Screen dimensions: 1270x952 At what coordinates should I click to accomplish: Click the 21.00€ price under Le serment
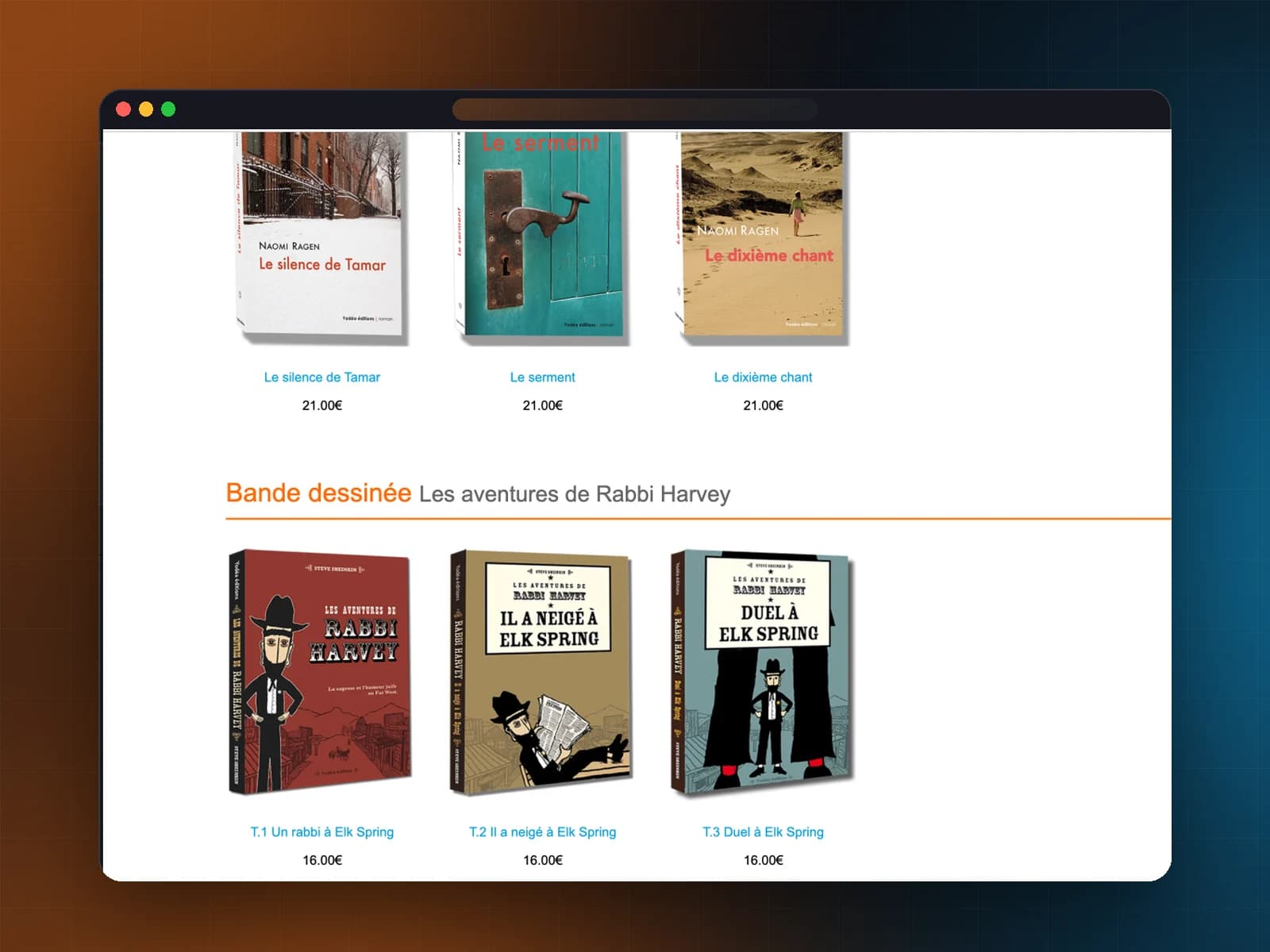543,405
